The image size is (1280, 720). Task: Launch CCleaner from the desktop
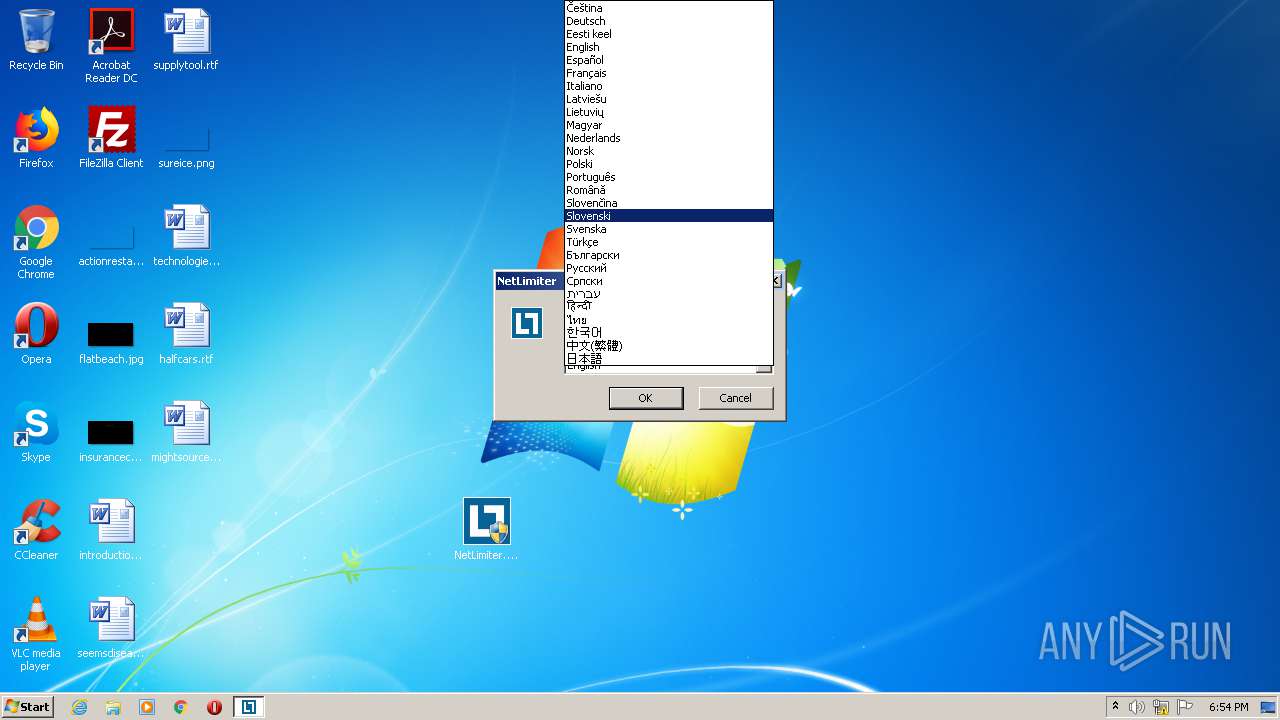tap(36, 530)
